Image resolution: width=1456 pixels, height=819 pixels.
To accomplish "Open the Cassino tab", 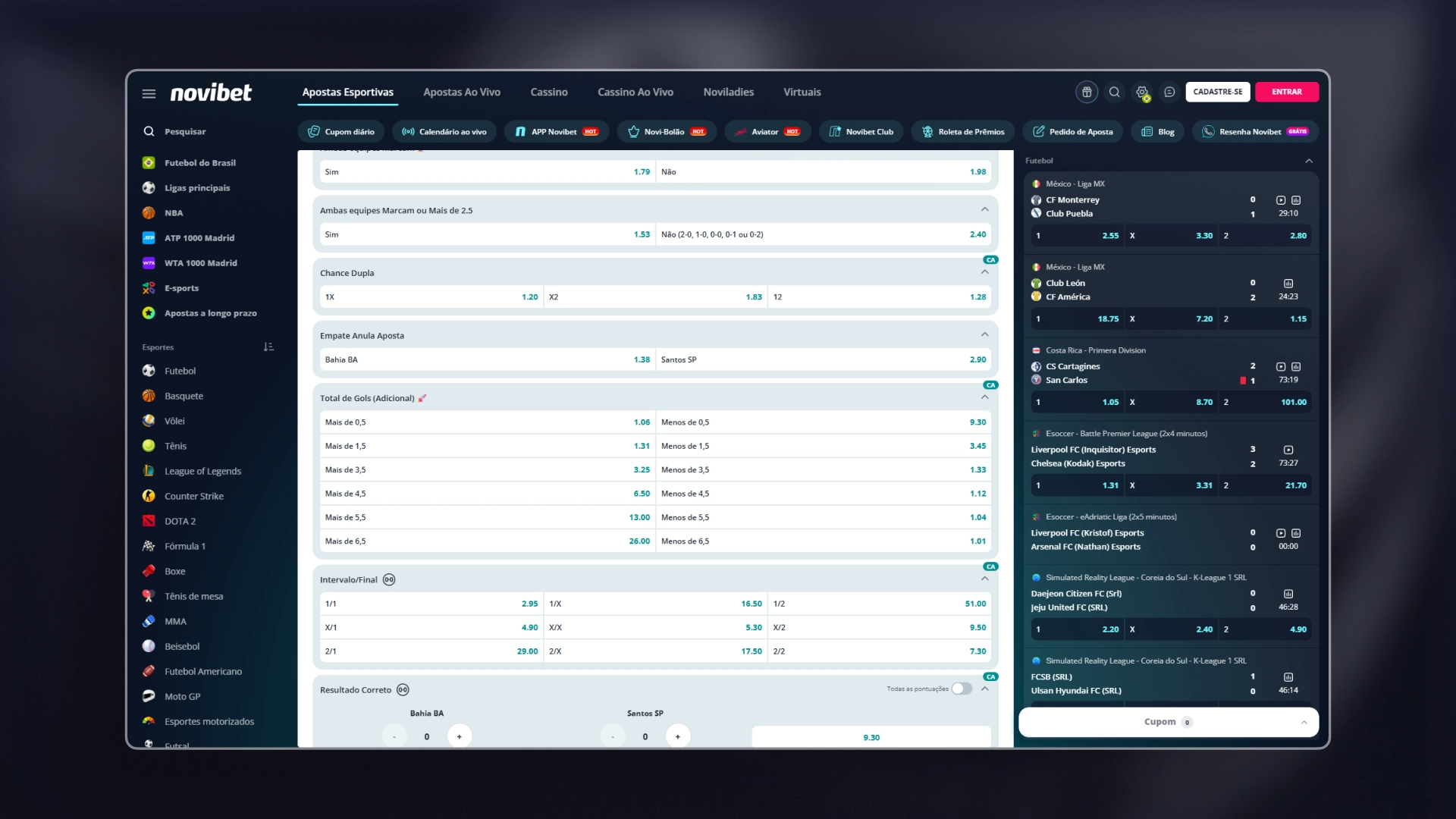I will (x=549, y=92).
